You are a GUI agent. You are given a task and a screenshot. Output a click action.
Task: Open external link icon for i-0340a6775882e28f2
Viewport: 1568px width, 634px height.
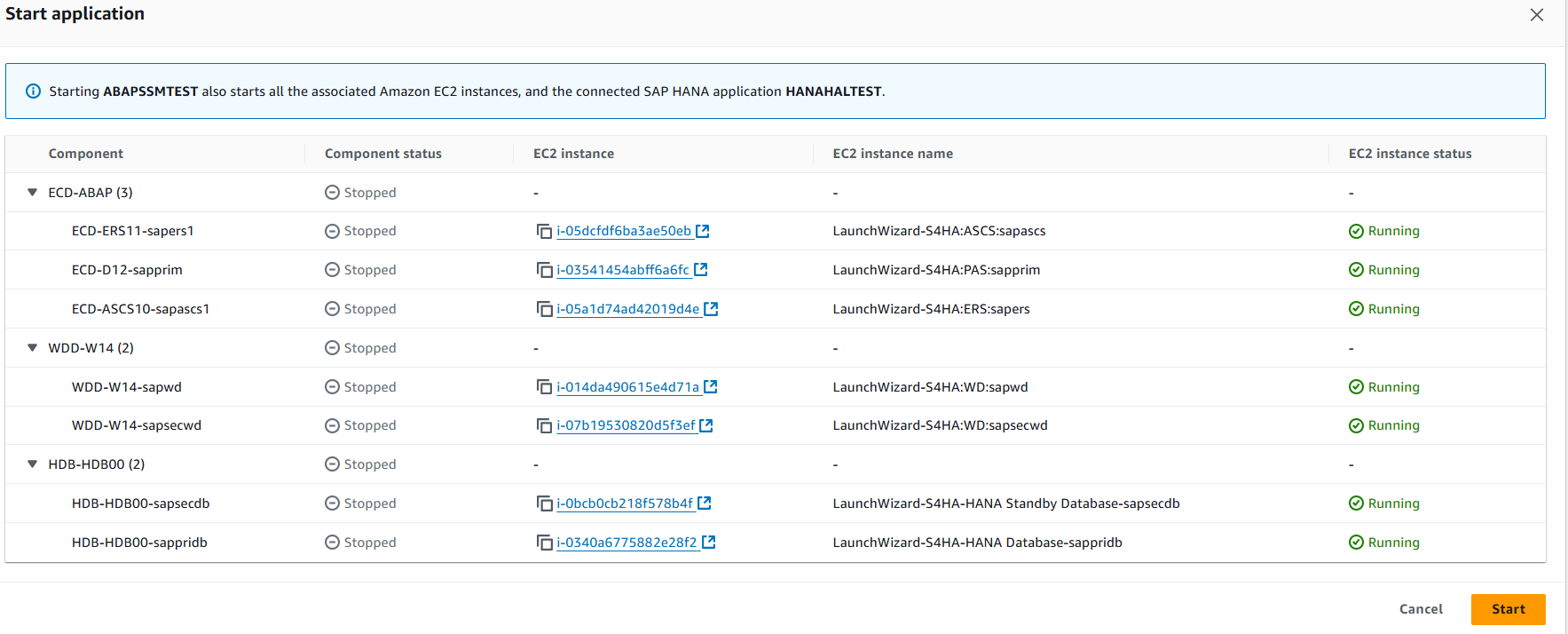709,542
